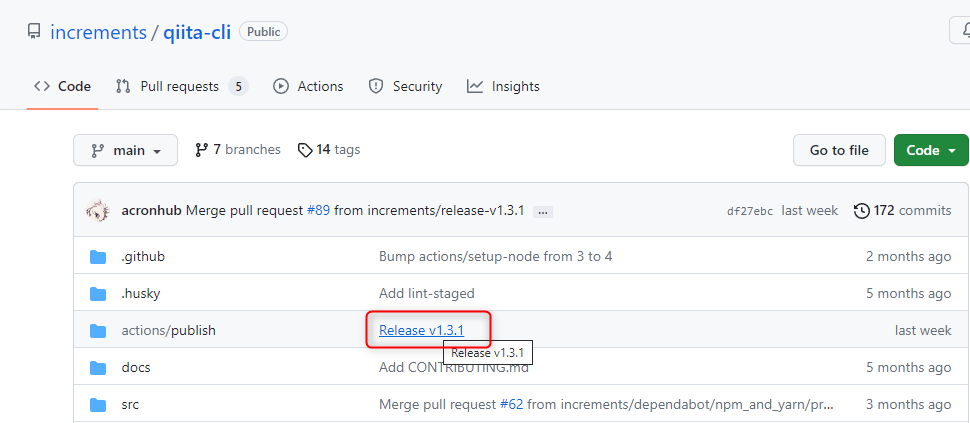View the 7 branches link
The width and height of the screenshot is (970, 423).
tap(238, 150)
